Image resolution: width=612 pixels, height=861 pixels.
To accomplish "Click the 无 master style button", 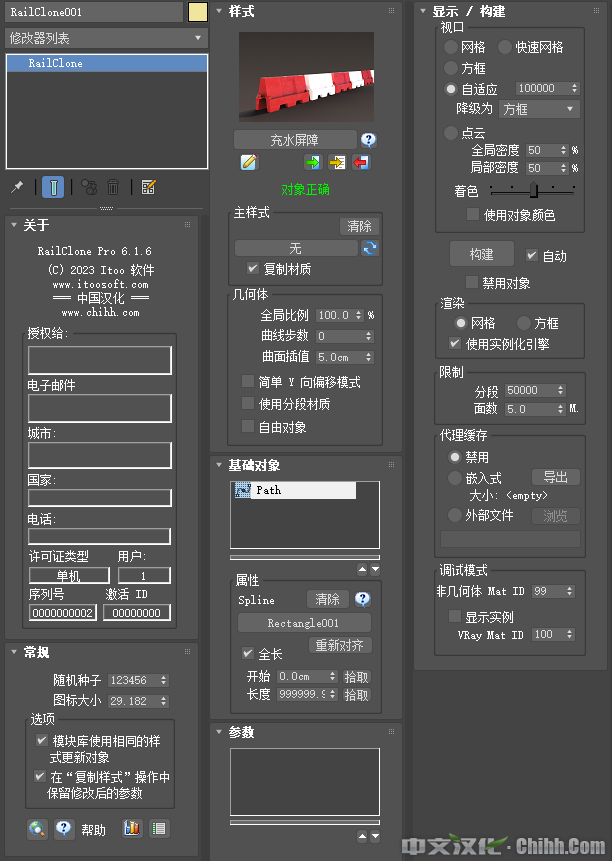I will coord(295,249).
